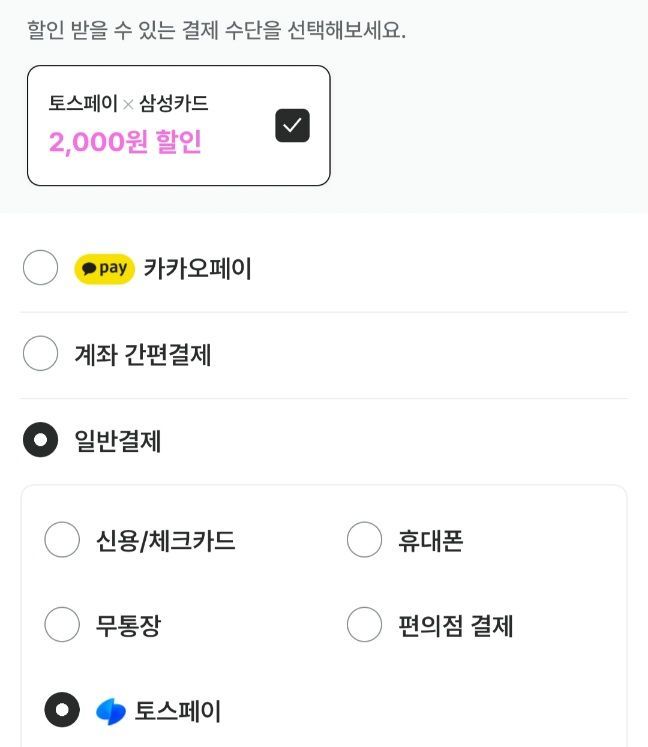This screenshot has height=747, width=648.
Task: Click the 편의점 결제 text label
Action: click(x=455, y=626)
